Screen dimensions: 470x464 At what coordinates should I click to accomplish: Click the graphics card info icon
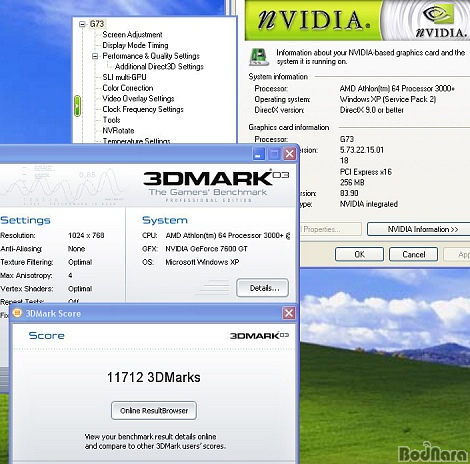(x=258, y=57)
